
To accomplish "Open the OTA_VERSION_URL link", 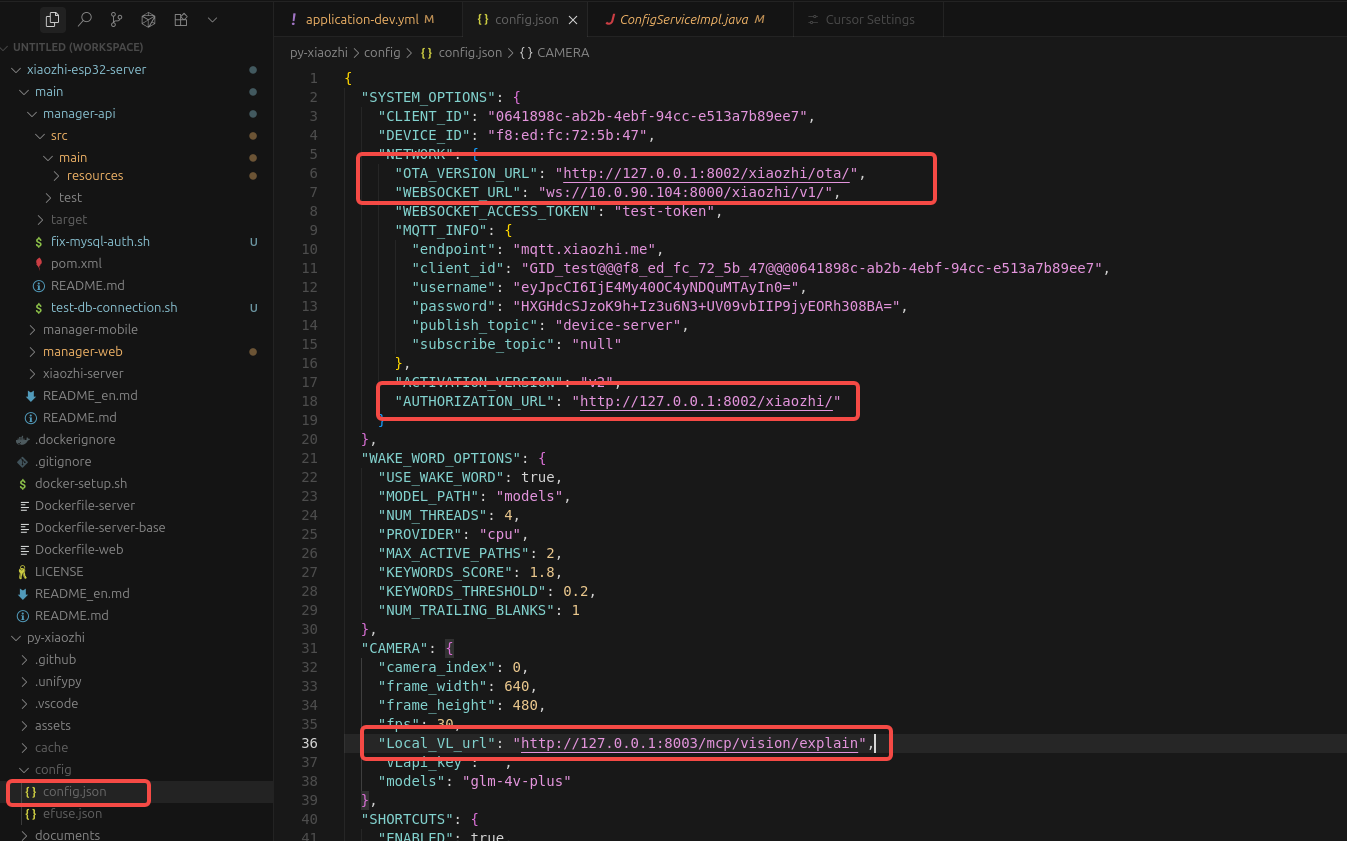I will coord(706,173).
